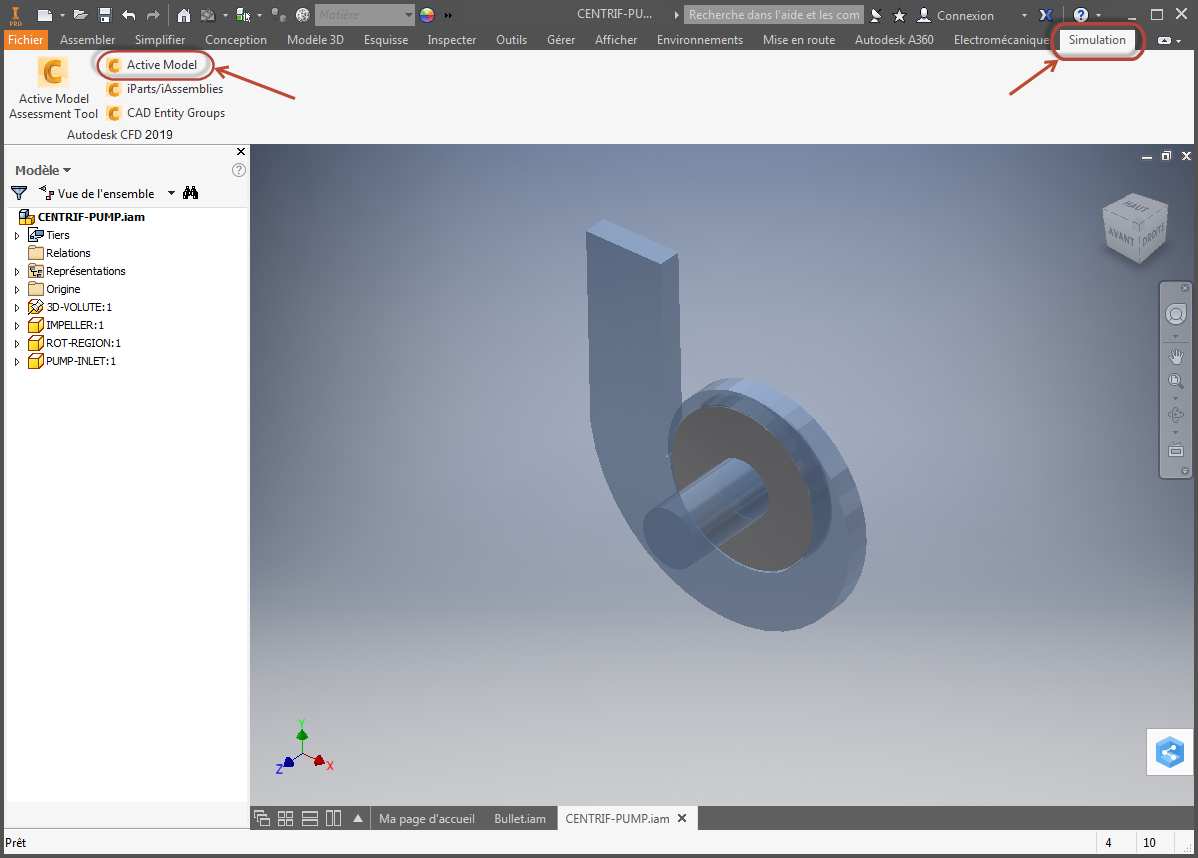Click the grayed material link icon
This screenshot has width=1198, height=858.
click(279, 15)
